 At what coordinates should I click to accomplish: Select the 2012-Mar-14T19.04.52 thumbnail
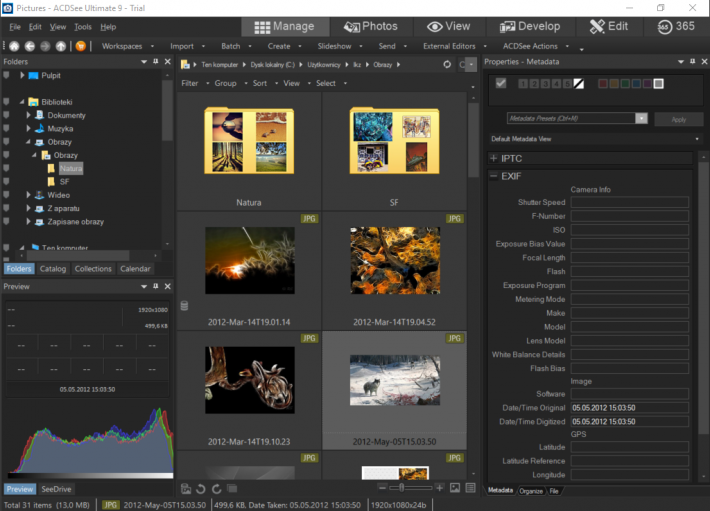[395, 271]
